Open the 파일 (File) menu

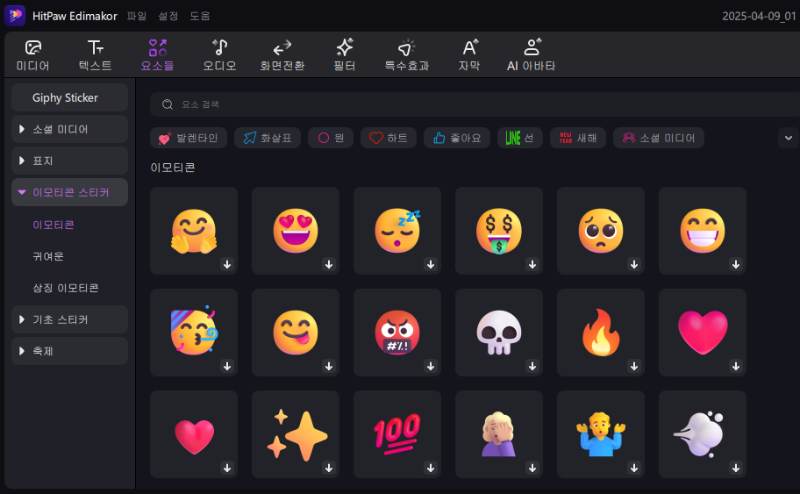(x=137, y=16)
